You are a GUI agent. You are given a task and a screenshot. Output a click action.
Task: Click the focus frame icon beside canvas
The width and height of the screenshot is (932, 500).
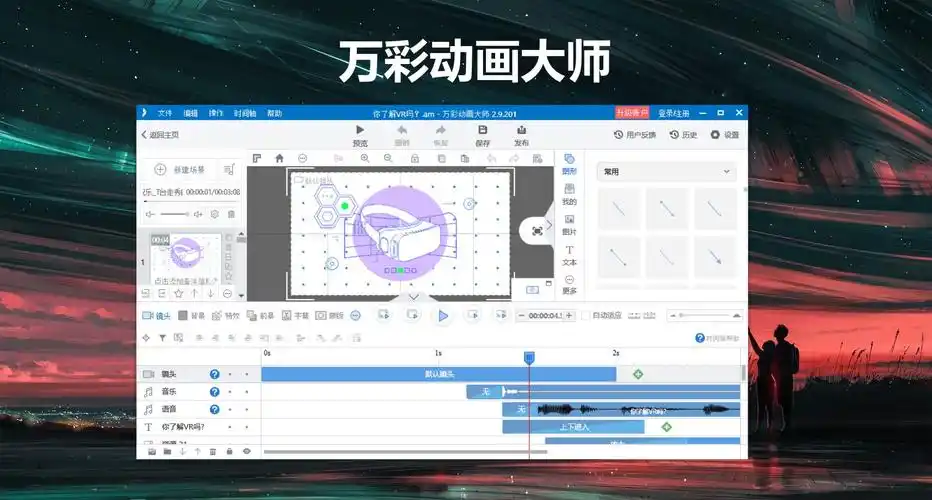pos(537,231)
